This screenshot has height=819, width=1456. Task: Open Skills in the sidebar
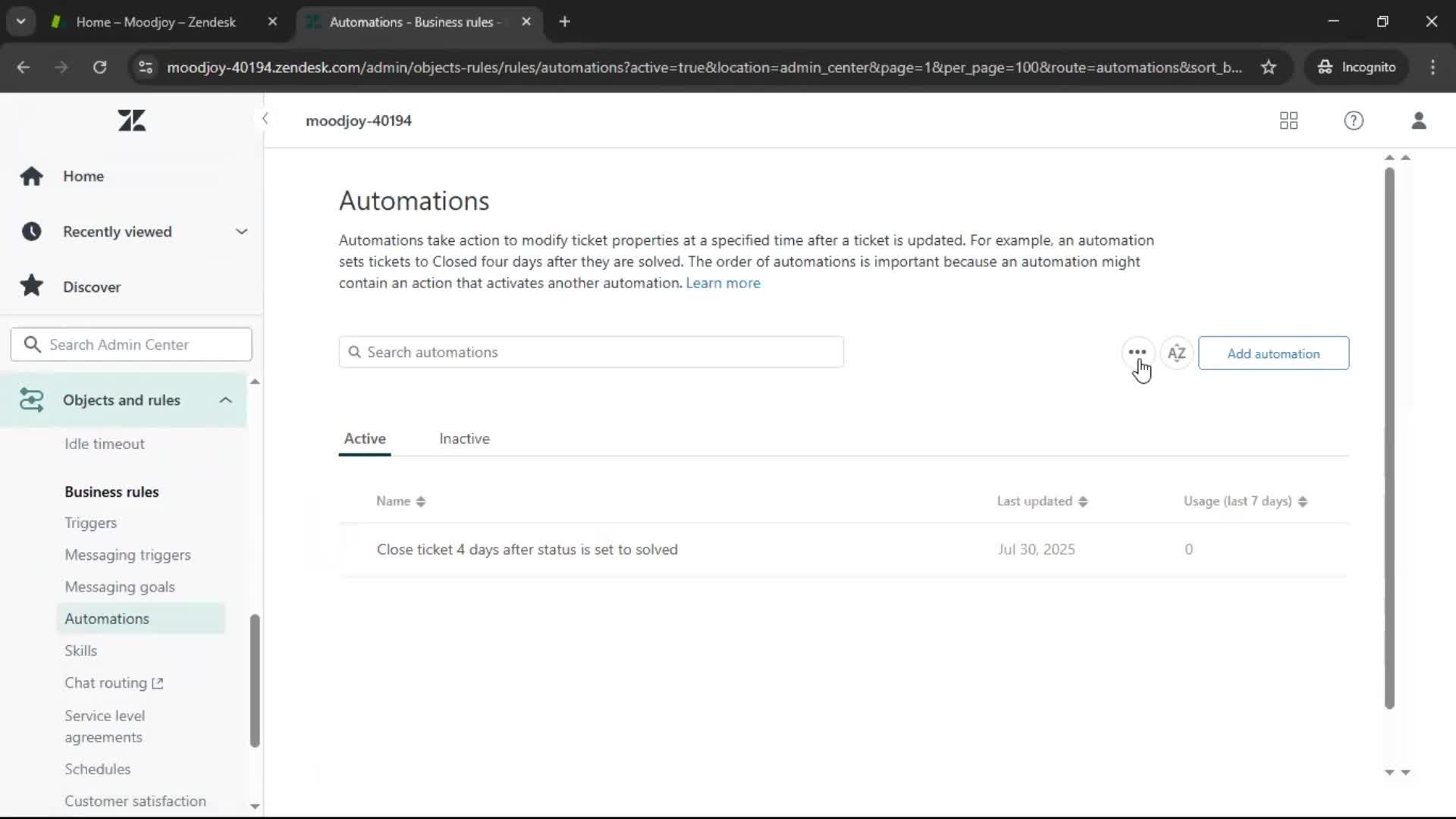[x=81, y=651]
